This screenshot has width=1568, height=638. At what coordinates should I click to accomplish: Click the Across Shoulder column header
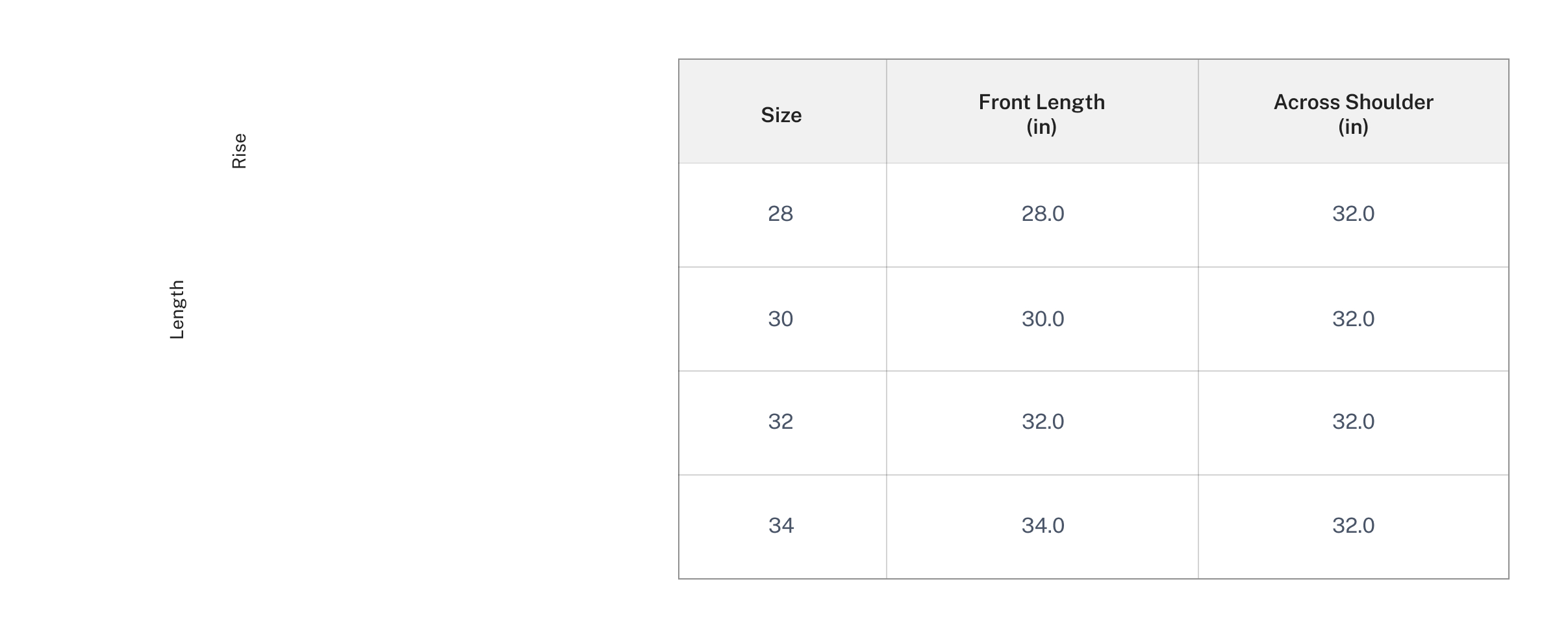pyautogui.click(x=1353, y=102)
